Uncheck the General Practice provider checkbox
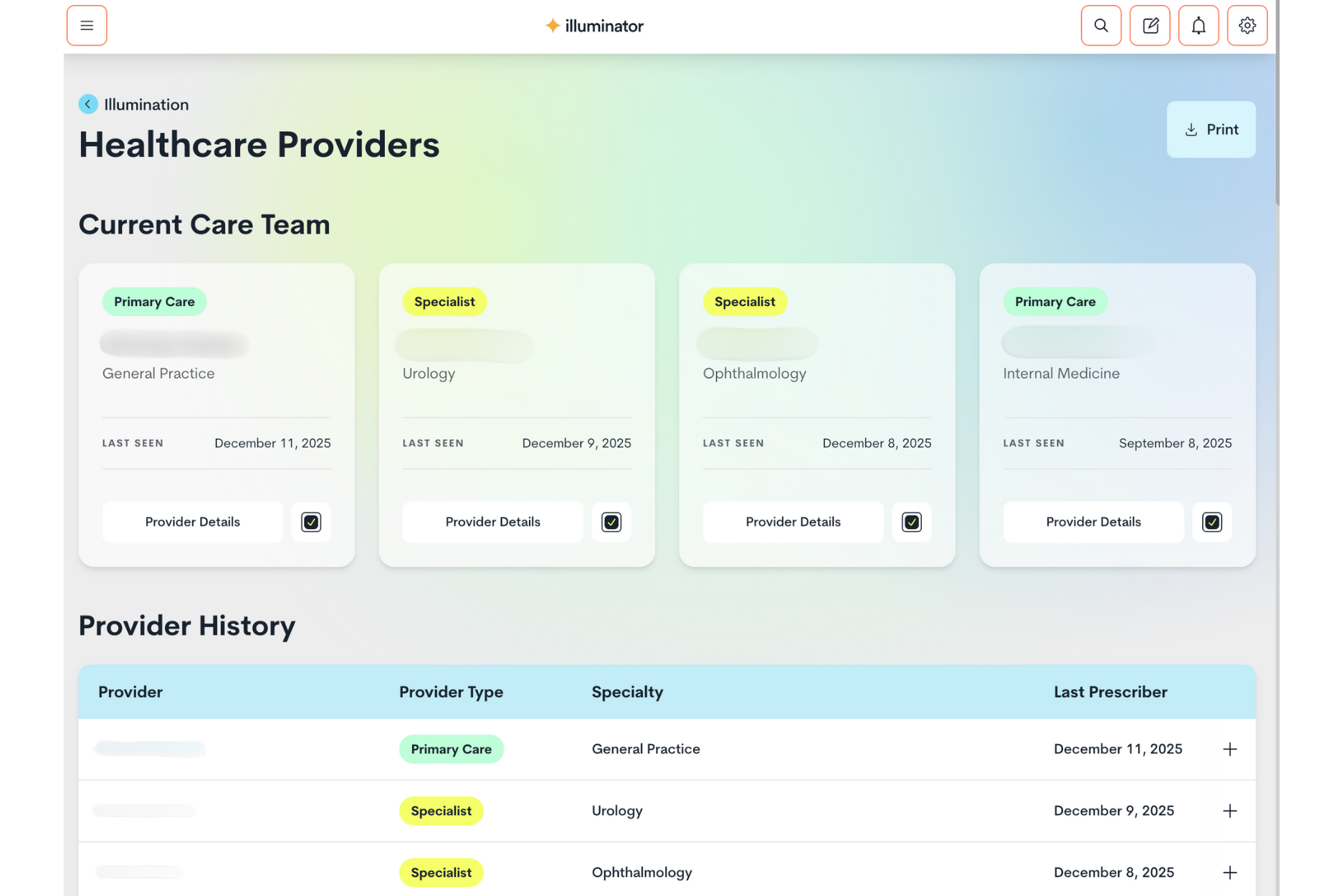Image resolution: width=1344 pixels, height=896 pixels. [311, 522]
